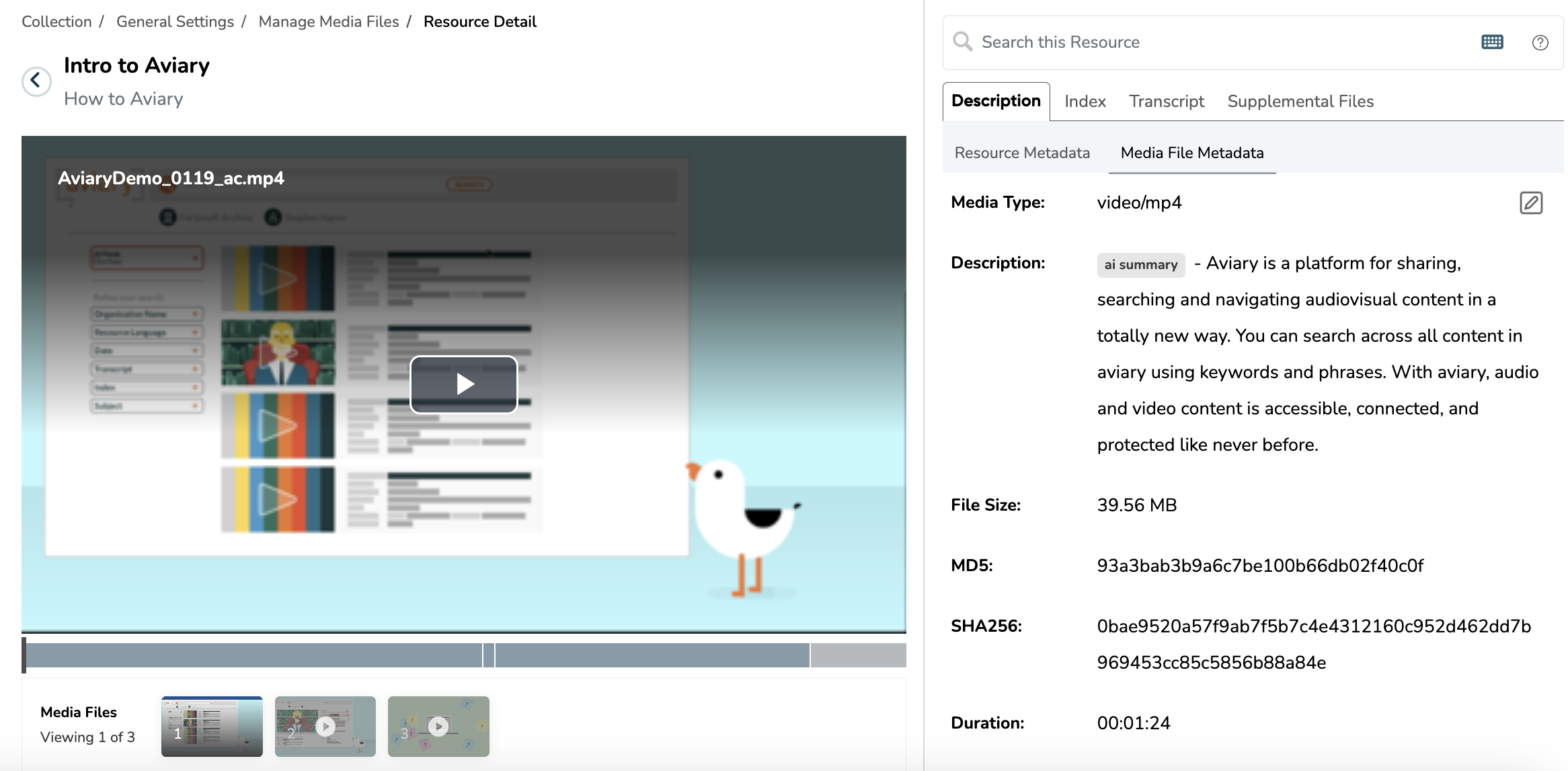This screenshot has height=771, width=1568.
Task: Open the on-screen keyboard icon
Action: pos(1492,42)
